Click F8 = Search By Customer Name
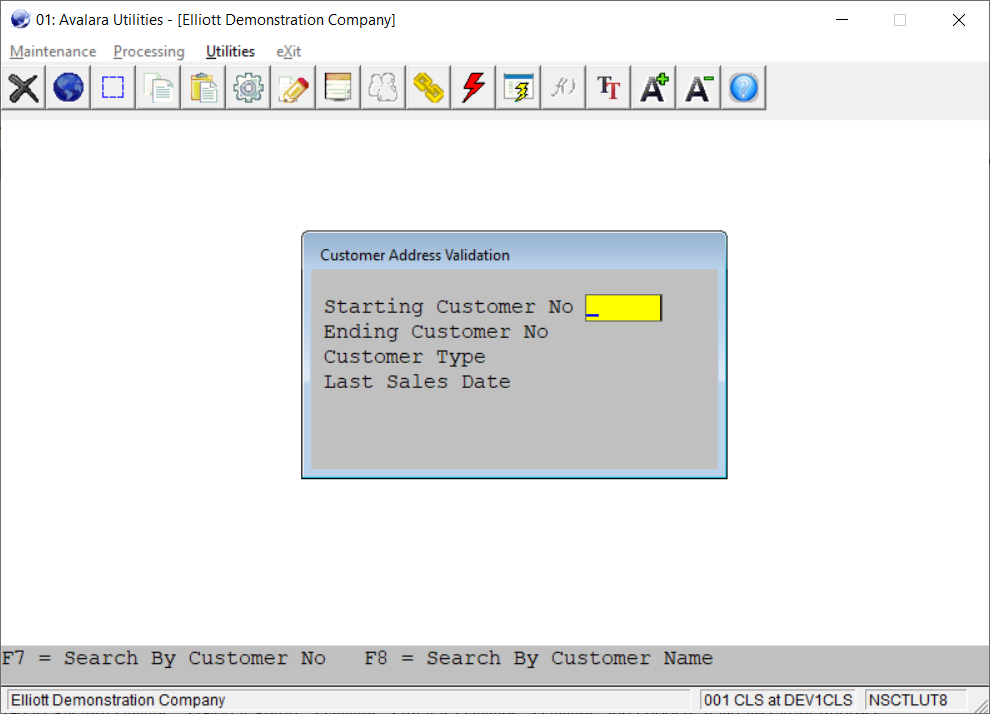 point(539,658)
